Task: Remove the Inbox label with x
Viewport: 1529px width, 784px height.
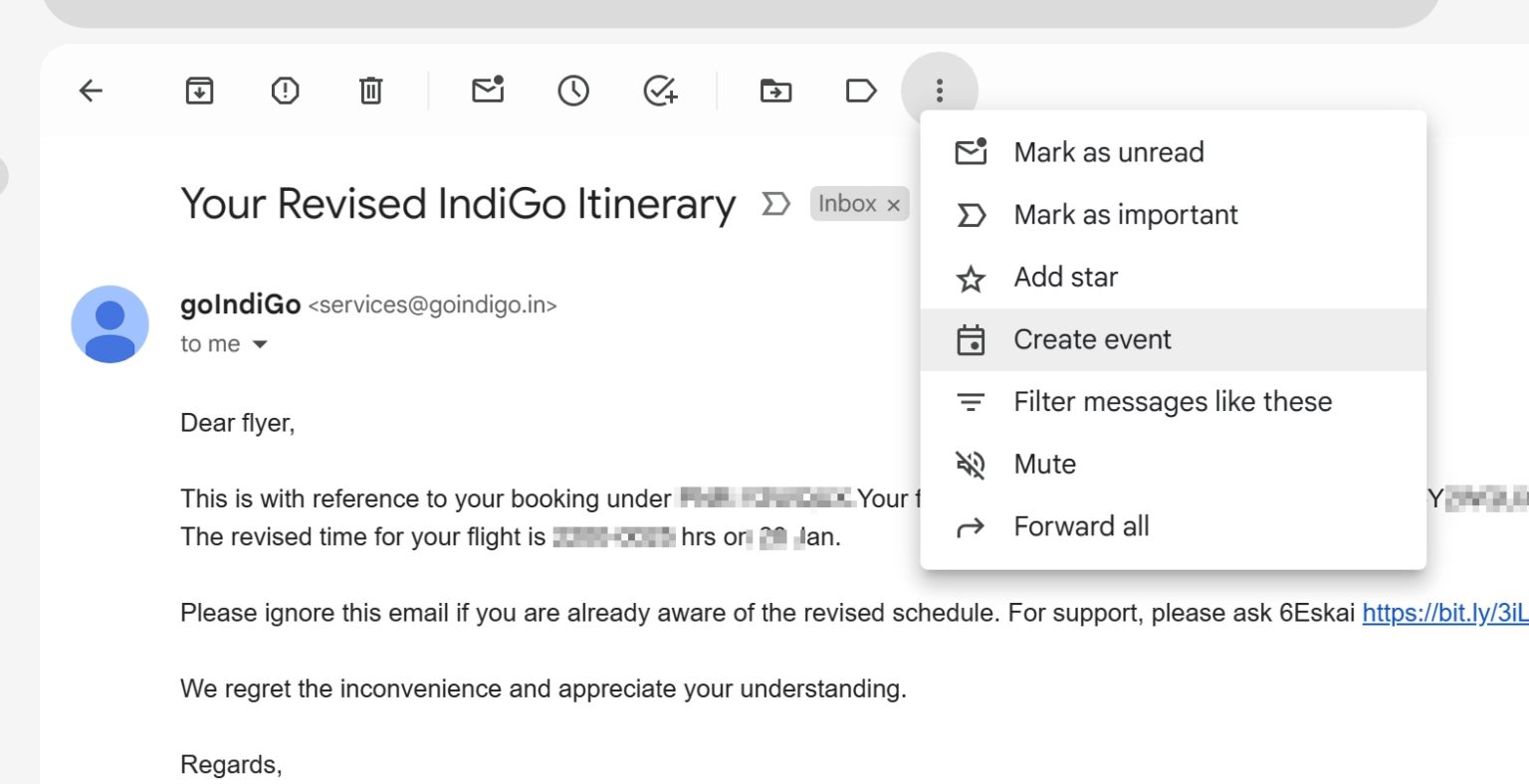Action: coord(894,205)
